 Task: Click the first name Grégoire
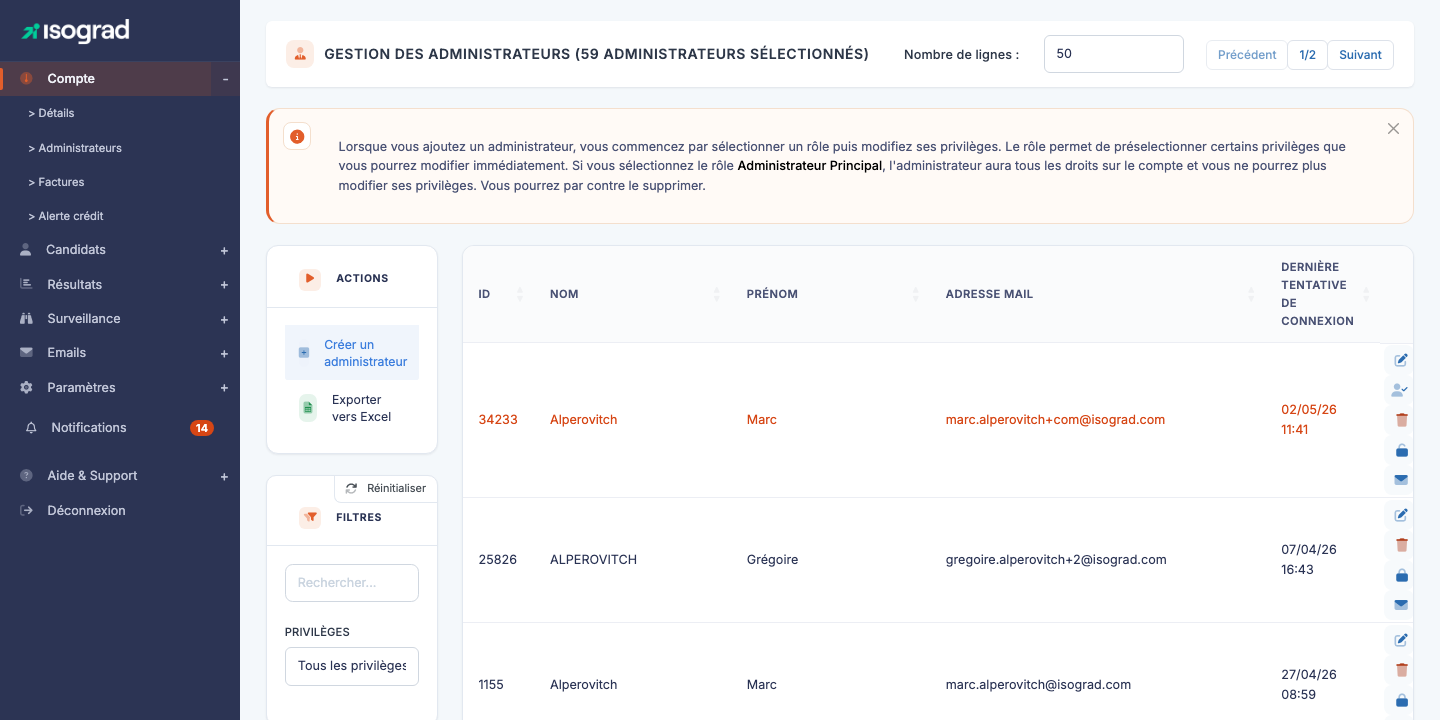pos(772,560)
